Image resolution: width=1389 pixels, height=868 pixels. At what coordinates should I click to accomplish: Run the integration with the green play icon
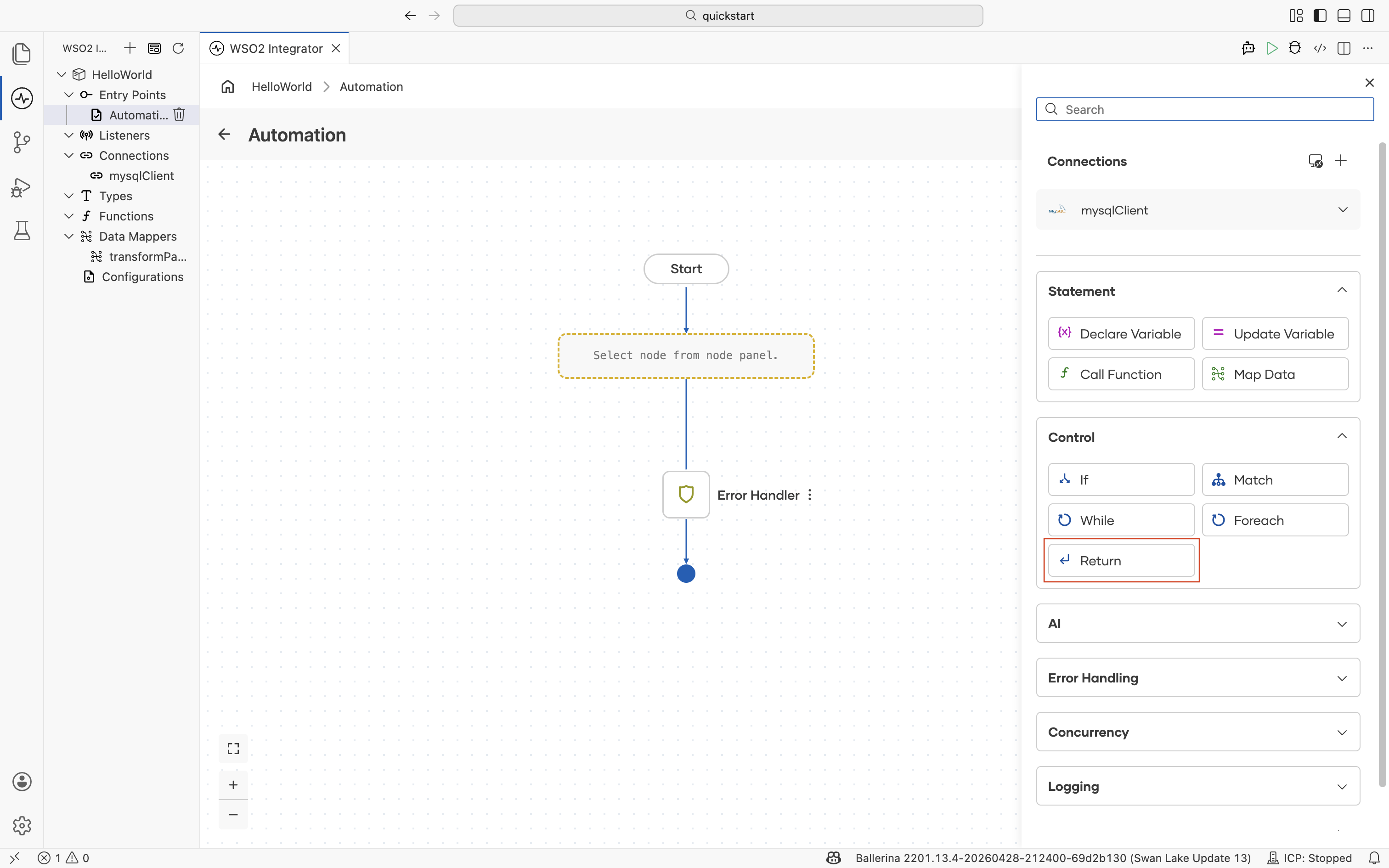(1272, 48)
